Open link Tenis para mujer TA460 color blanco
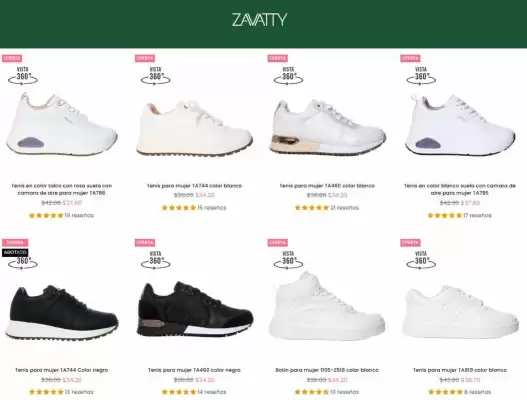 click(327, 186)
